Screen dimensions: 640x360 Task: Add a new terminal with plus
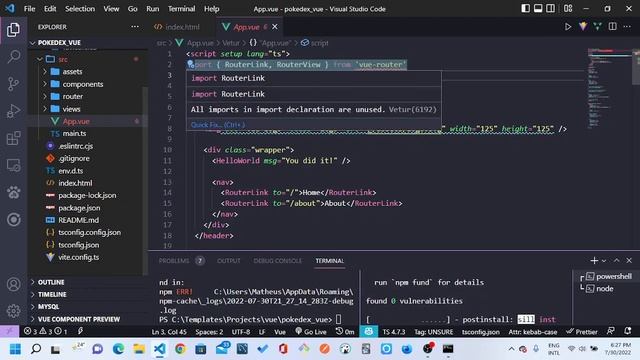(594, 260)
